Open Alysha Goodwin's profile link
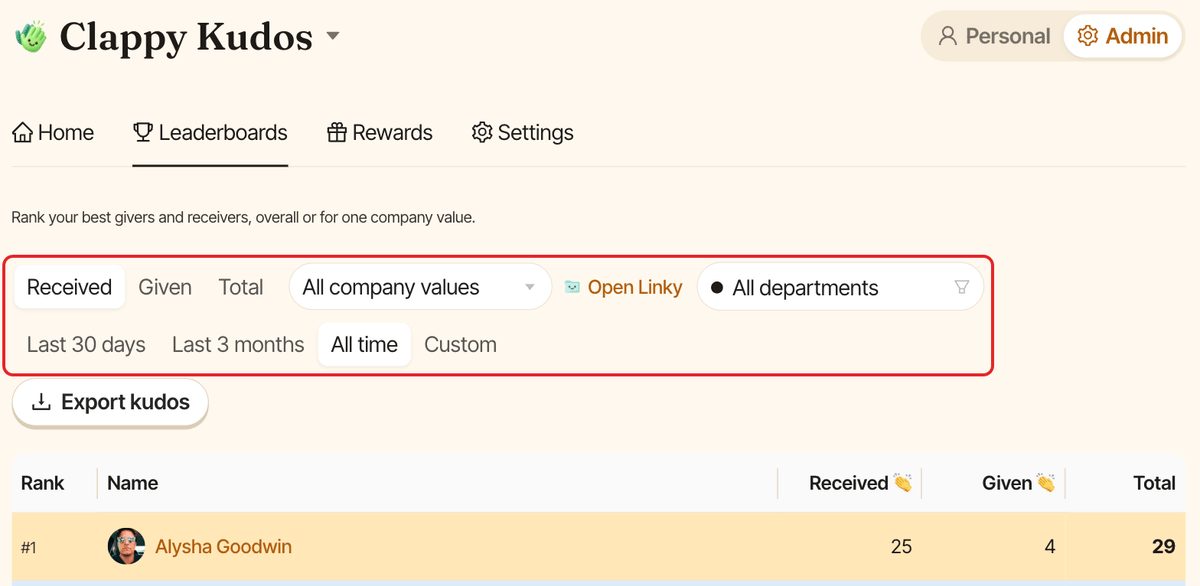Image resolution: width=1200 pixels, height=586 pixels. 223,546
